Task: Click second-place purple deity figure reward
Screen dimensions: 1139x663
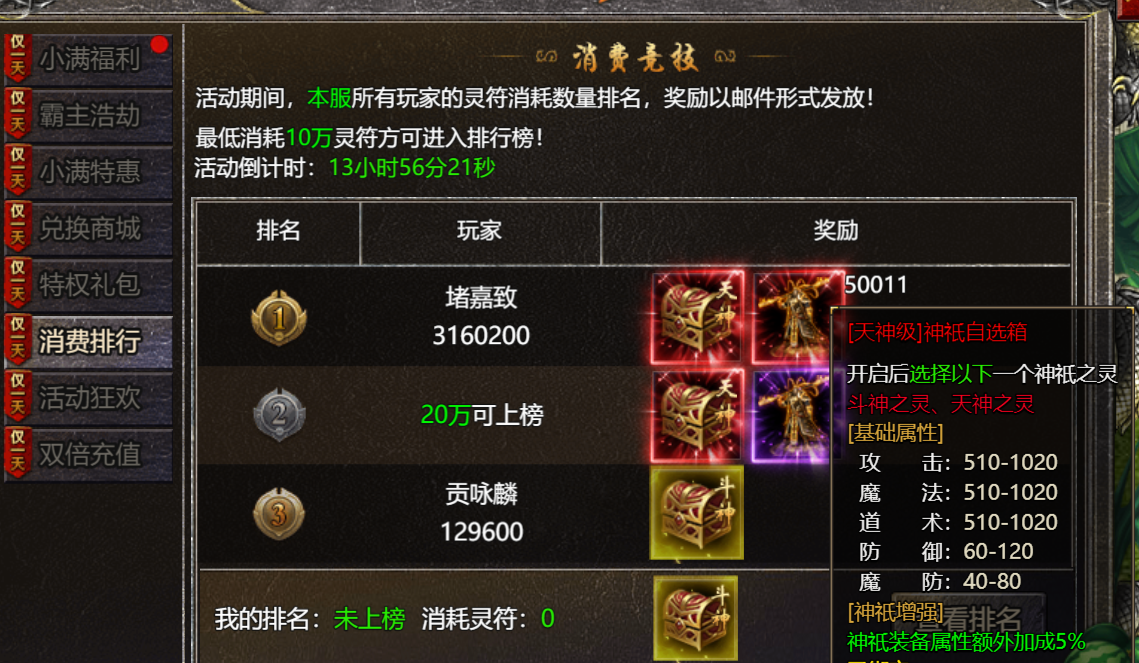Action: 792,416
